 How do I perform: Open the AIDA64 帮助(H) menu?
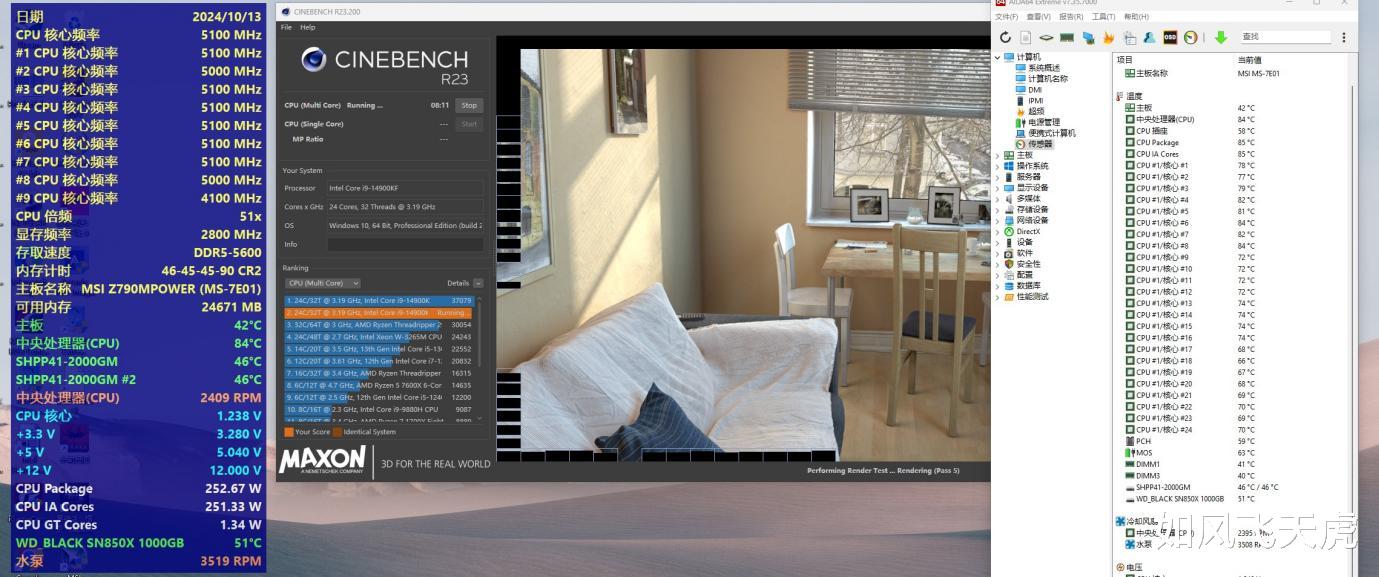[x=1136, y=17]
